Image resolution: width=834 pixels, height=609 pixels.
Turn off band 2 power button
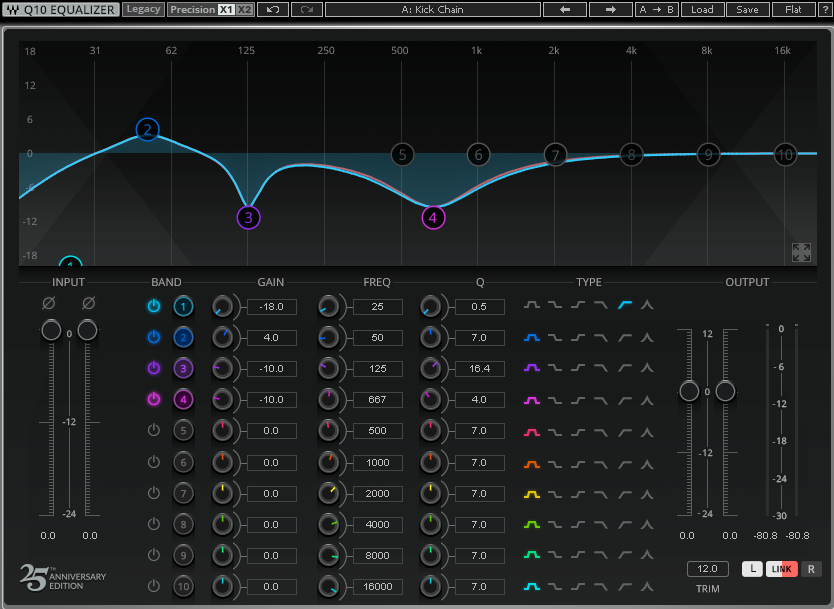tap(154, 337)
